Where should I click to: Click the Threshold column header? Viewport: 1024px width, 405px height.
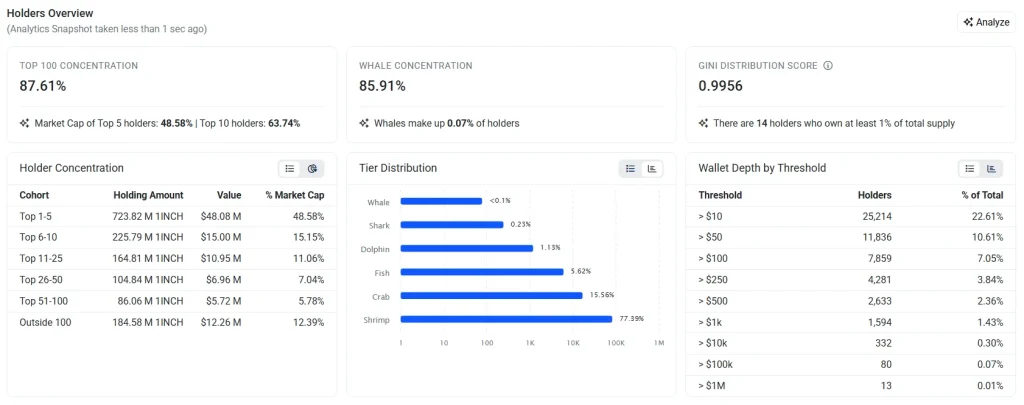(720, 195)
